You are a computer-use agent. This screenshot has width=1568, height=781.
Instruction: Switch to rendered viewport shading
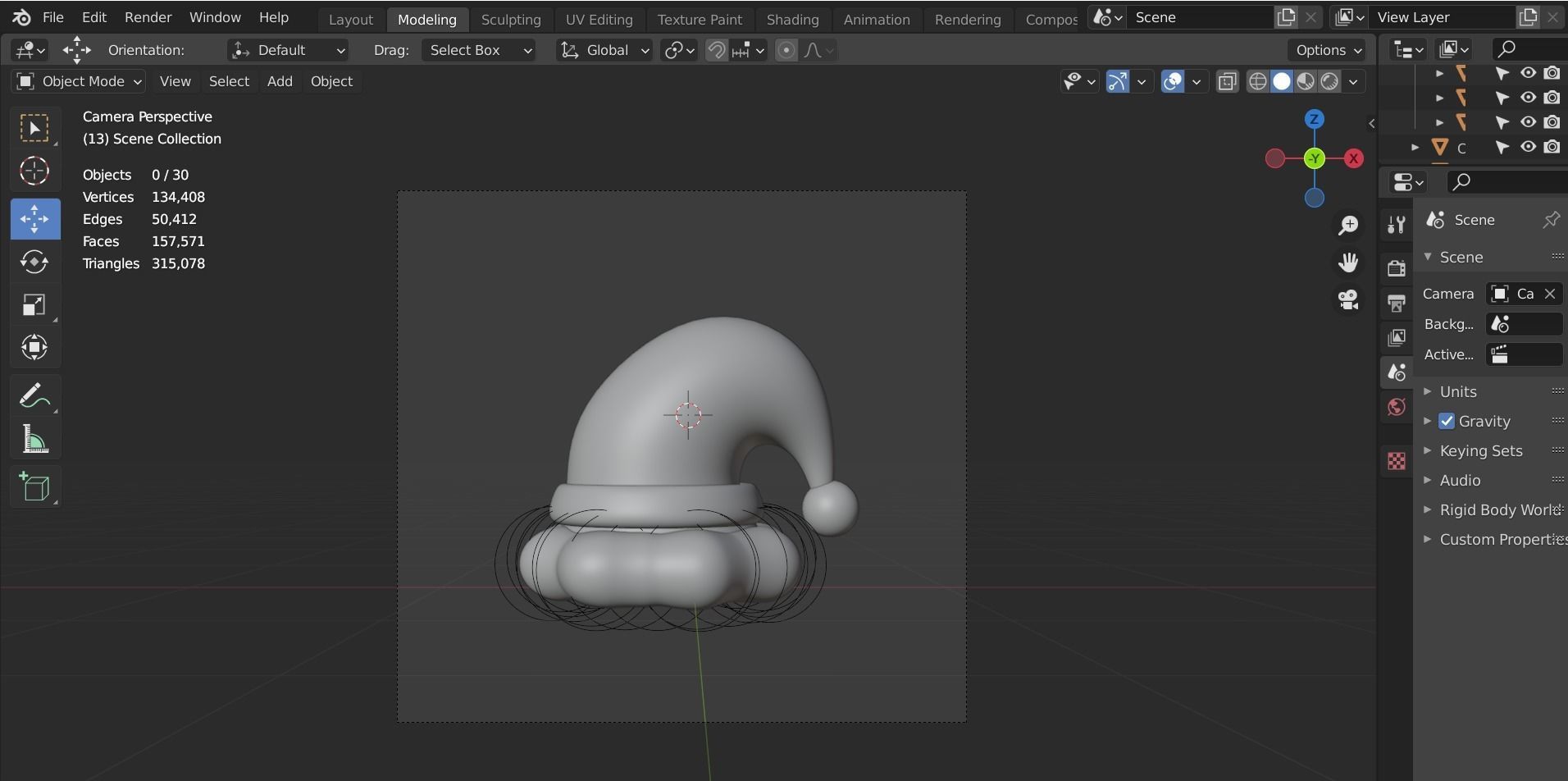point(1329,81)
